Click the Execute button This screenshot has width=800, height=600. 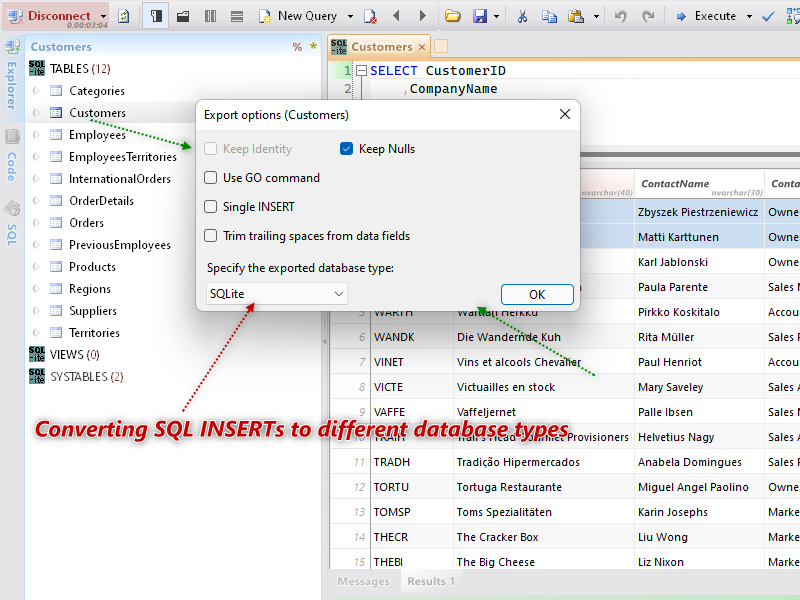pos(707,16)
